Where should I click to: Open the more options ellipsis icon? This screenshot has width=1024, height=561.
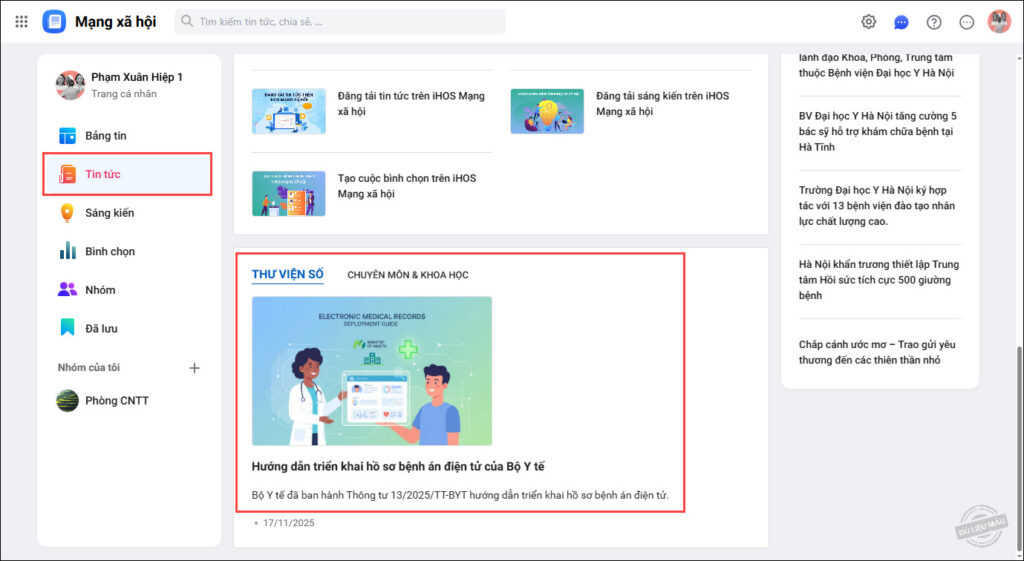967,22
